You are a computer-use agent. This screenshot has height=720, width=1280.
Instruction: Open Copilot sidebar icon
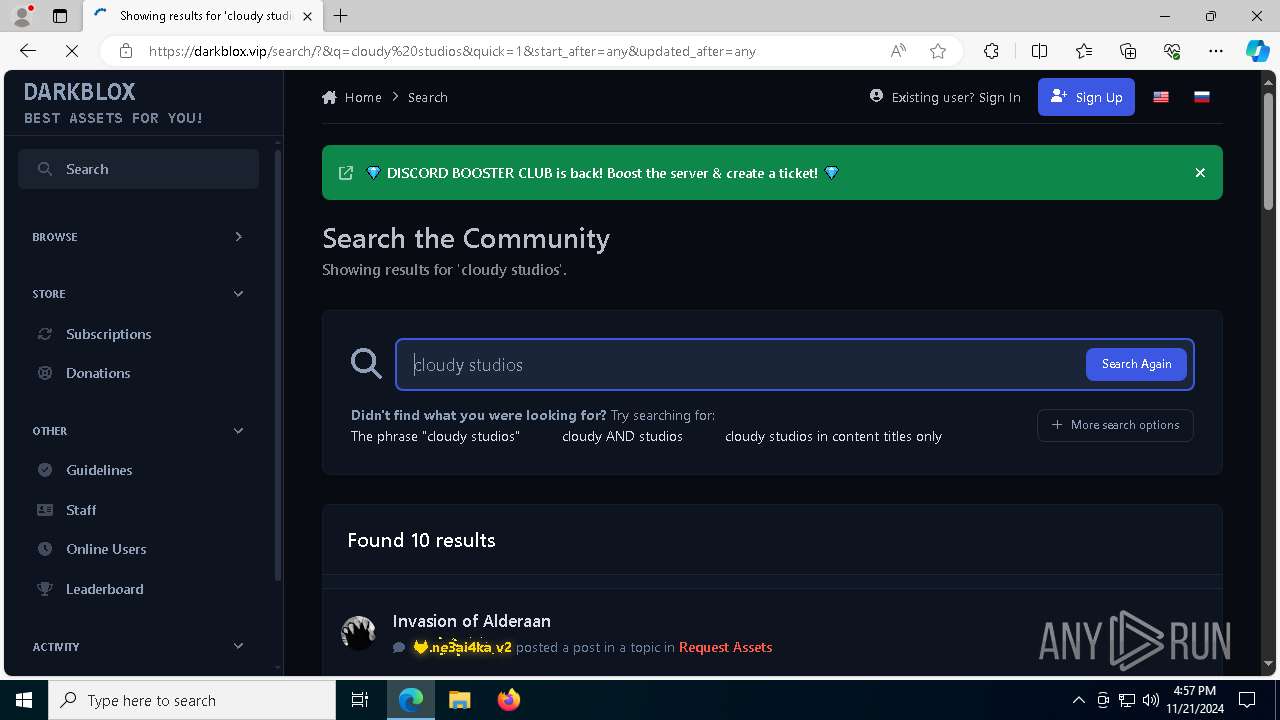1257,51
